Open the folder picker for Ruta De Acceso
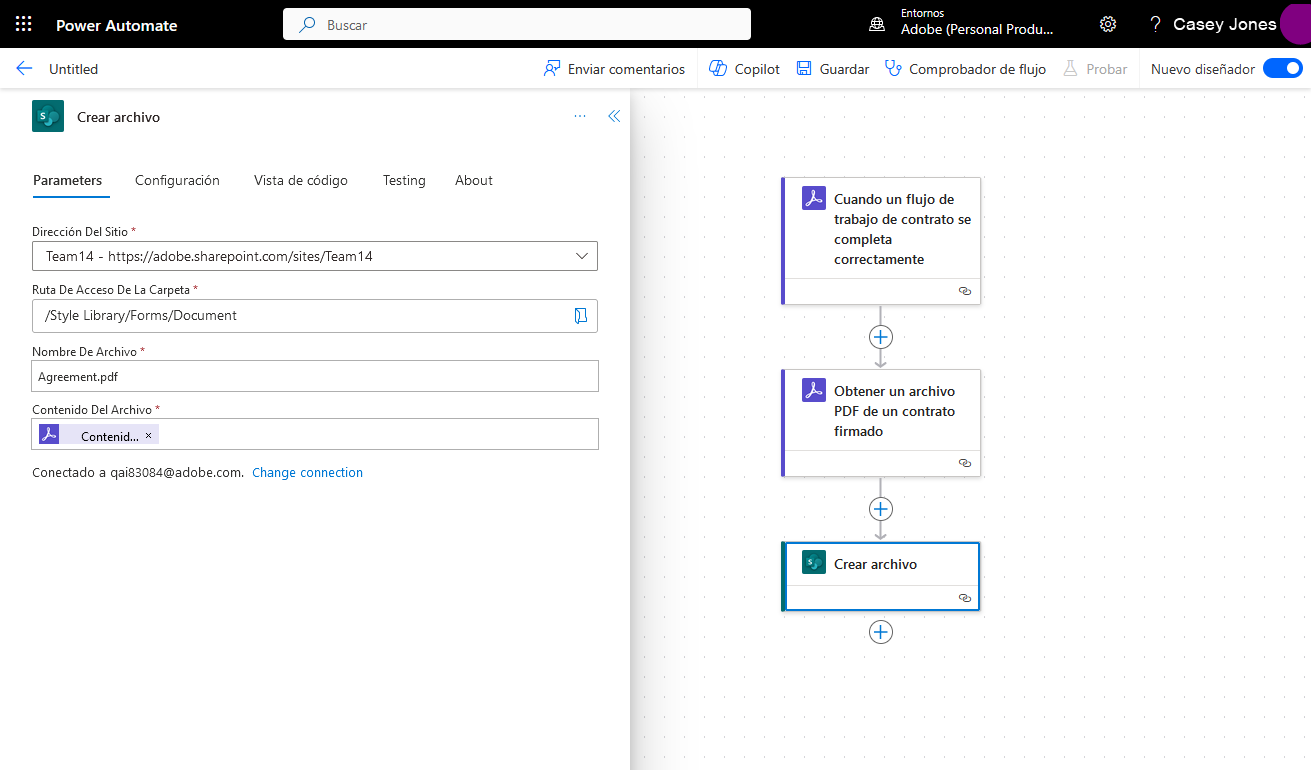This screenshot has width=1311, height=770. (x=581, y=316)
